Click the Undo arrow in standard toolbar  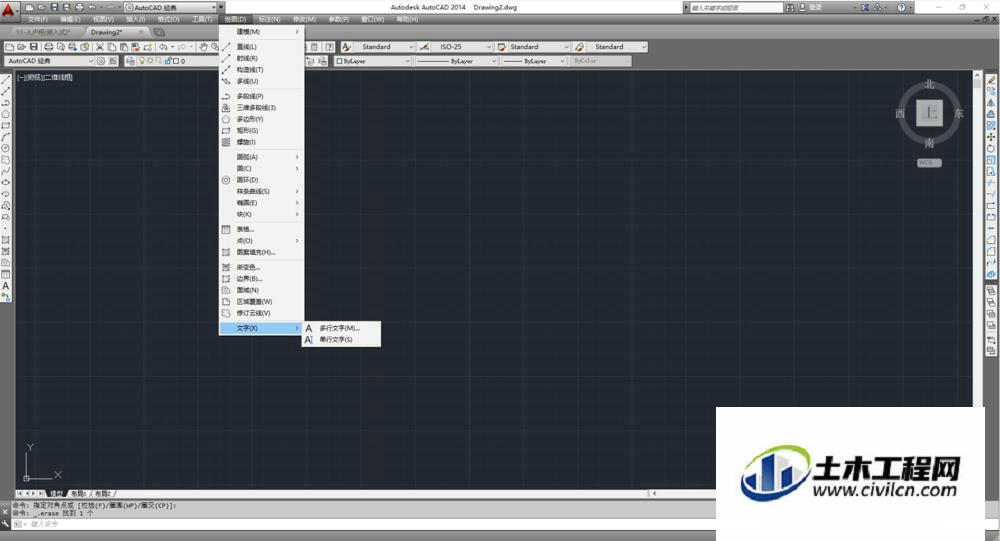point(163,47)
